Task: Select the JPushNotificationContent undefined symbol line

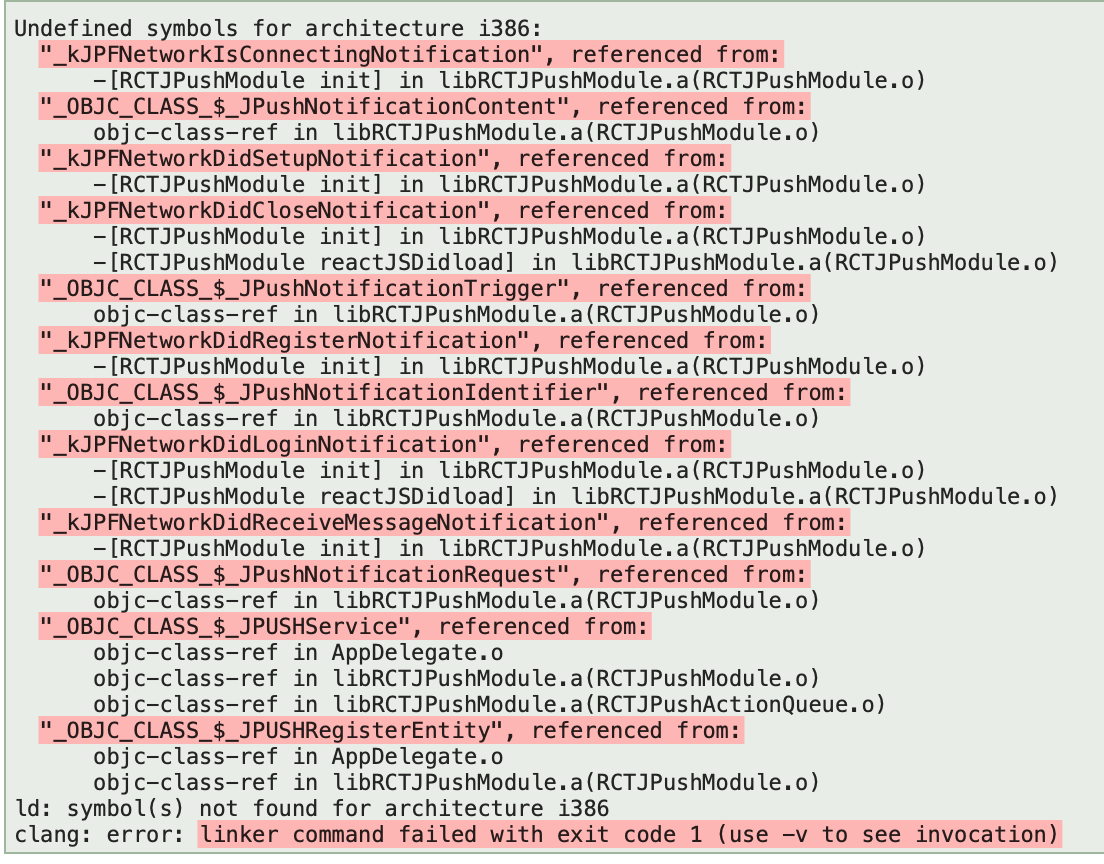Action: tap(424, 106)
